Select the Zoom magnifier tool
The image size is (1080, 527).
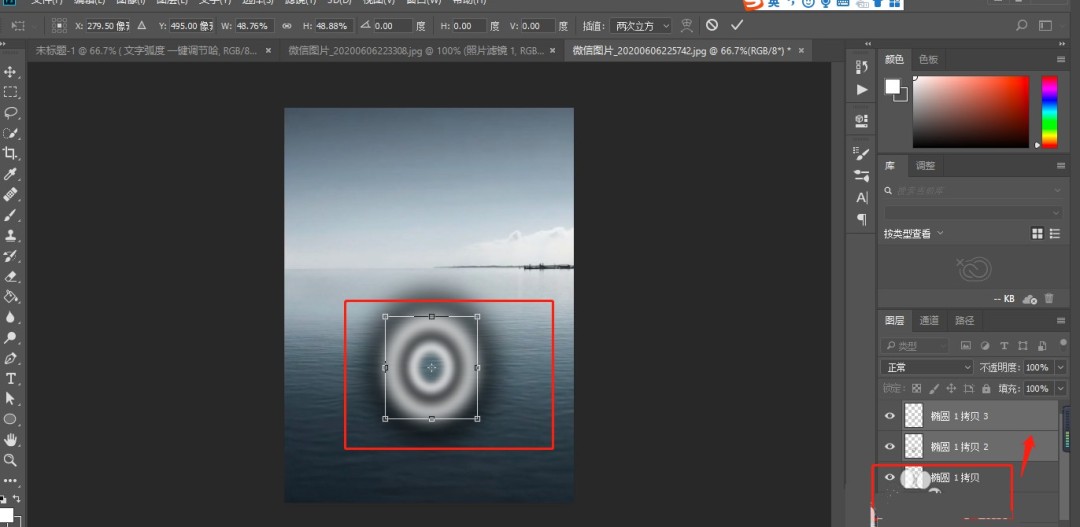tap(11, 460)
